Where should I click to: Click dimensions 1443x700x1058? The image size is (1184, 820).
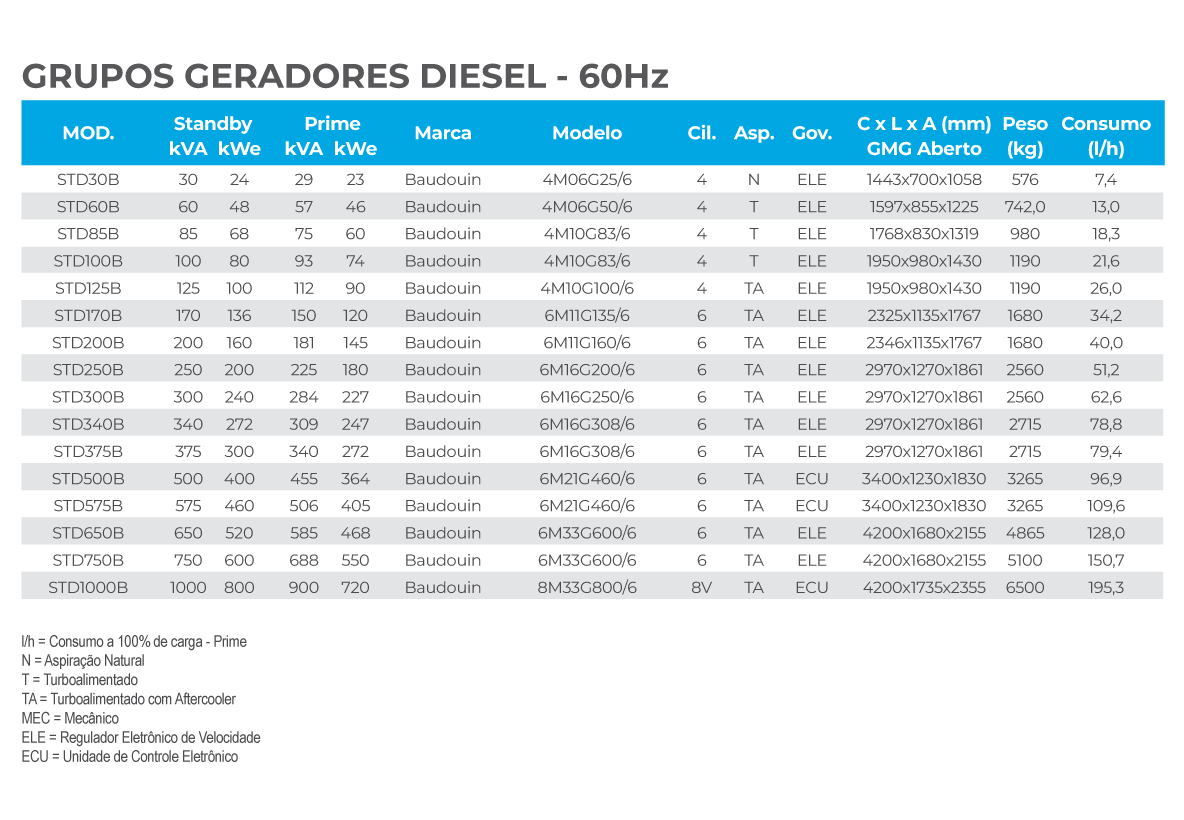point(924,180)
